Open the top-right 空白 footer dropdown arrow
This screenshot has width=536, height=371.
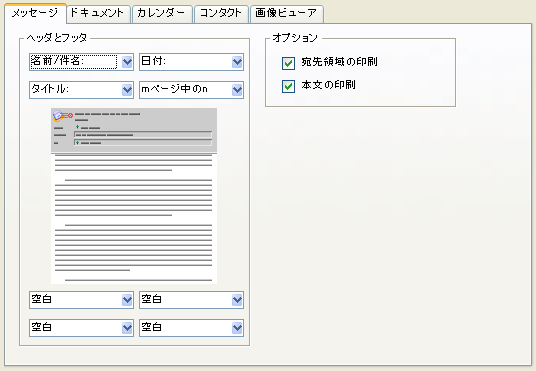point(237,300)
